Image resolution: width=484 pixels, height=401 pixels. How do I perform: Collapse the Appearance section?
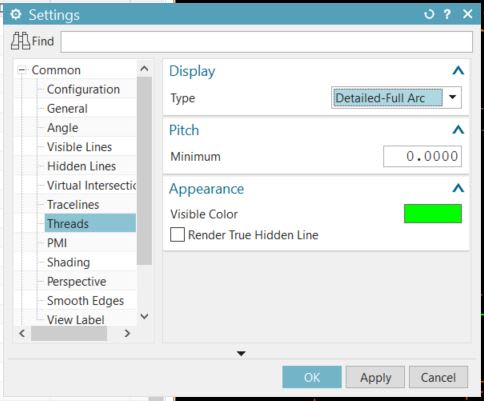(458, 188)
